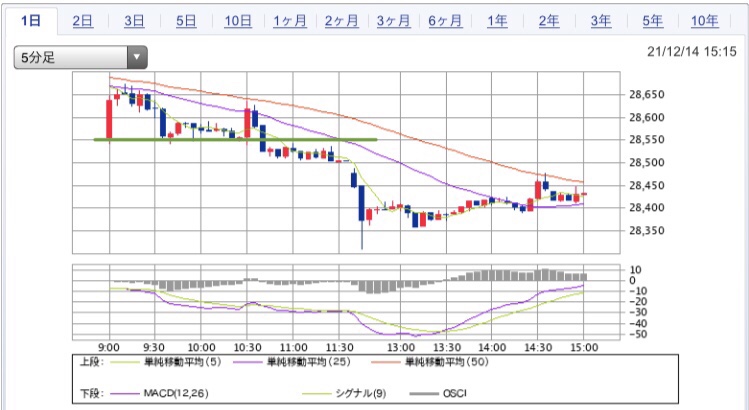Click the 28,500 price axis label
This screenshot has width=749, height=410.
pos(647,162)
